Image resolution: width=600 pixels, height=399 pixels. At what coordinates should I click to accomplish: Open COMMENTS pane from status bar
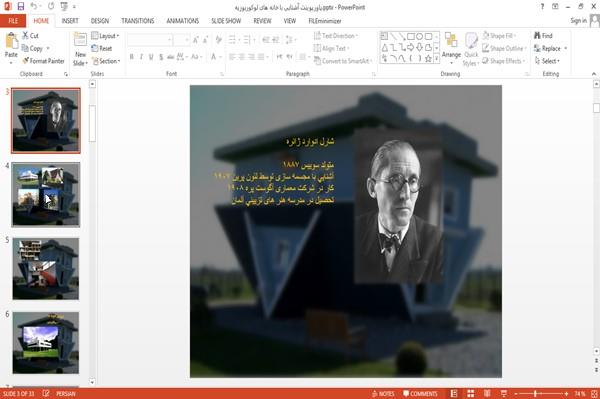420,394
